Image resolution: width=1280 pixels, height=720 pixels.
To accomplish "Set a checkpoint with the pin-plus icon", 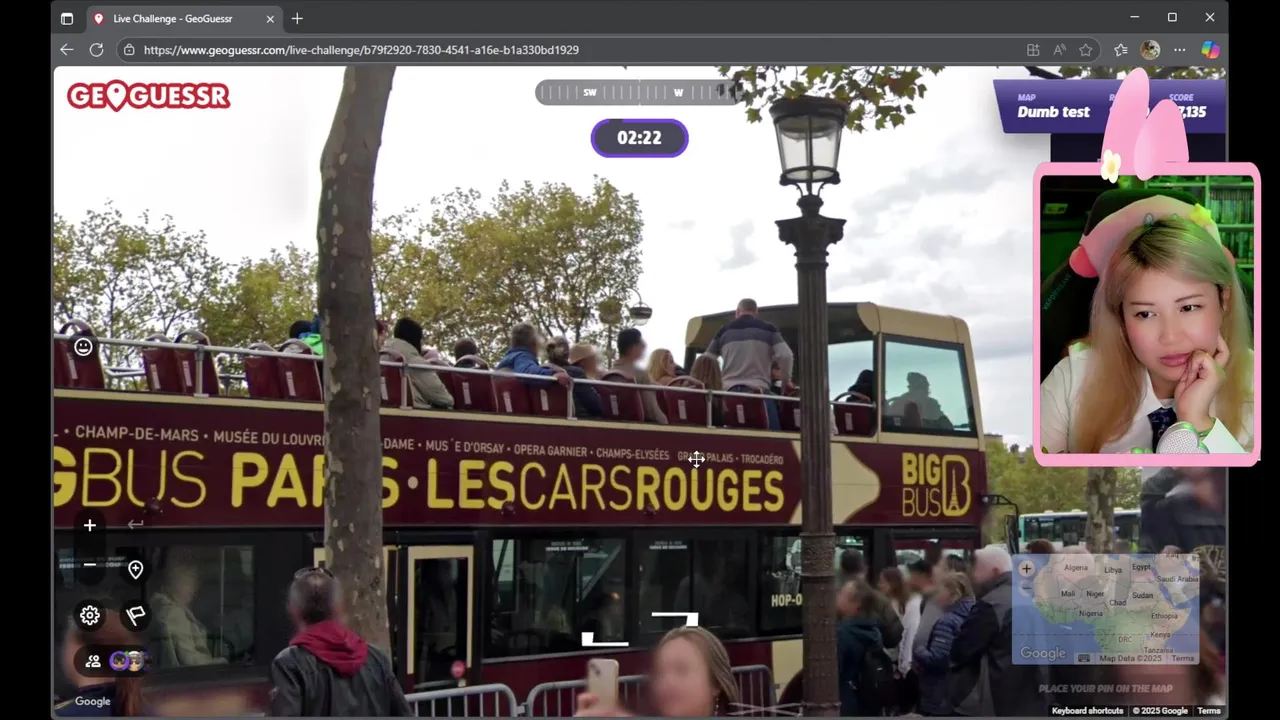I will click(x=136, y=569).
